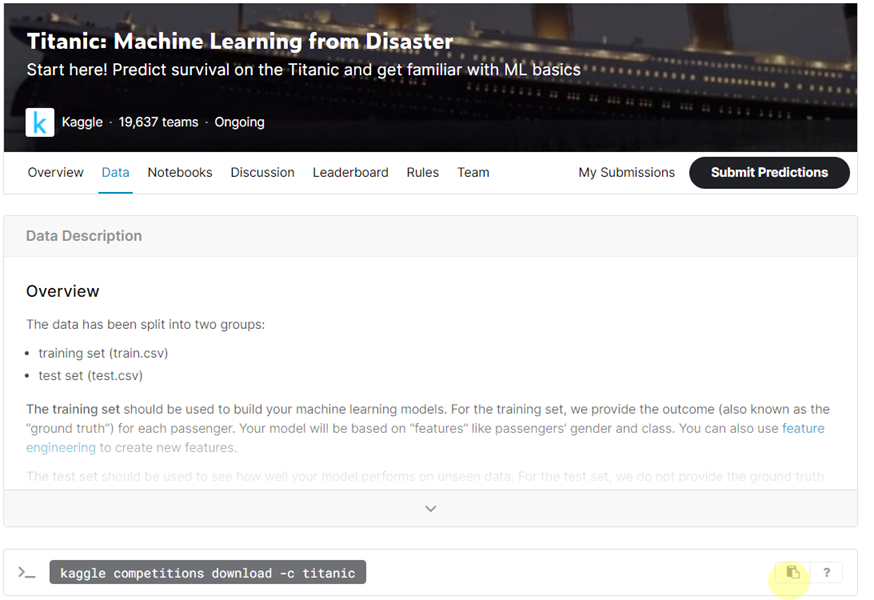874x600 pixels.
Task: Click the Submit Predictions button
Action: pyautogui.click(x=769, y=173)
